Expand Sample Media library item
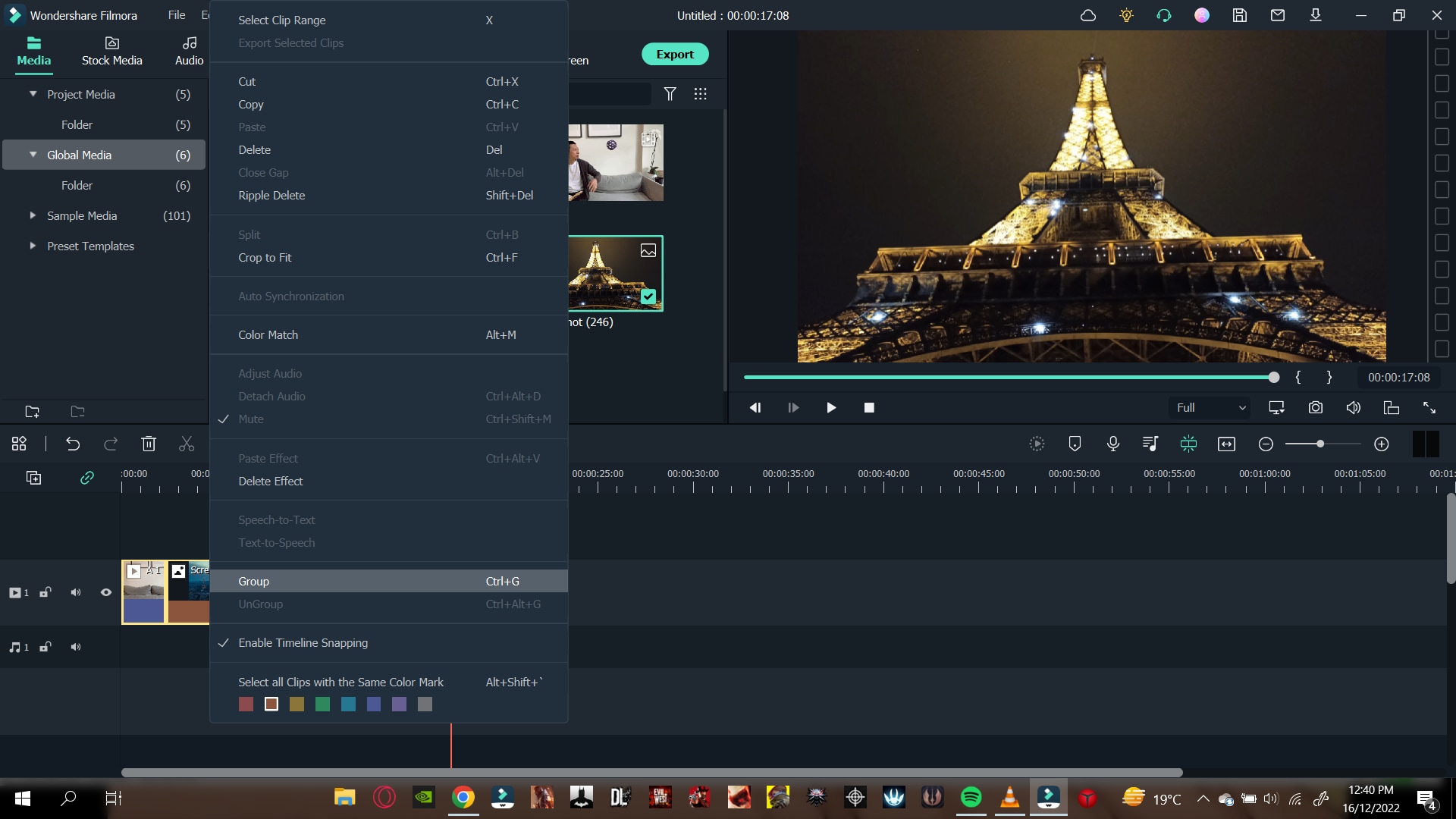Screen dimensions: 1456x819 point(33,216)
